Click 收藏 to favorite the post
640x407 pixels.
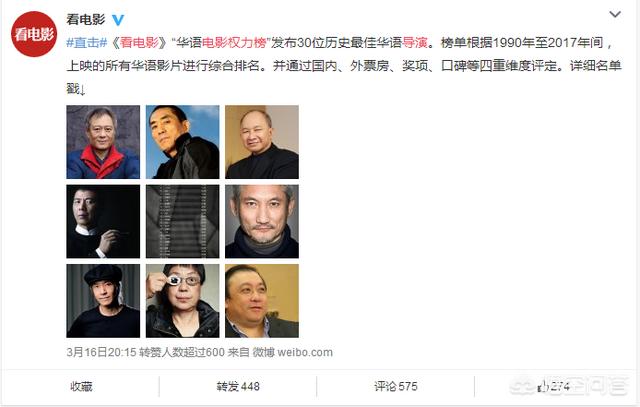pyautogui.click(x=81, y=386)
